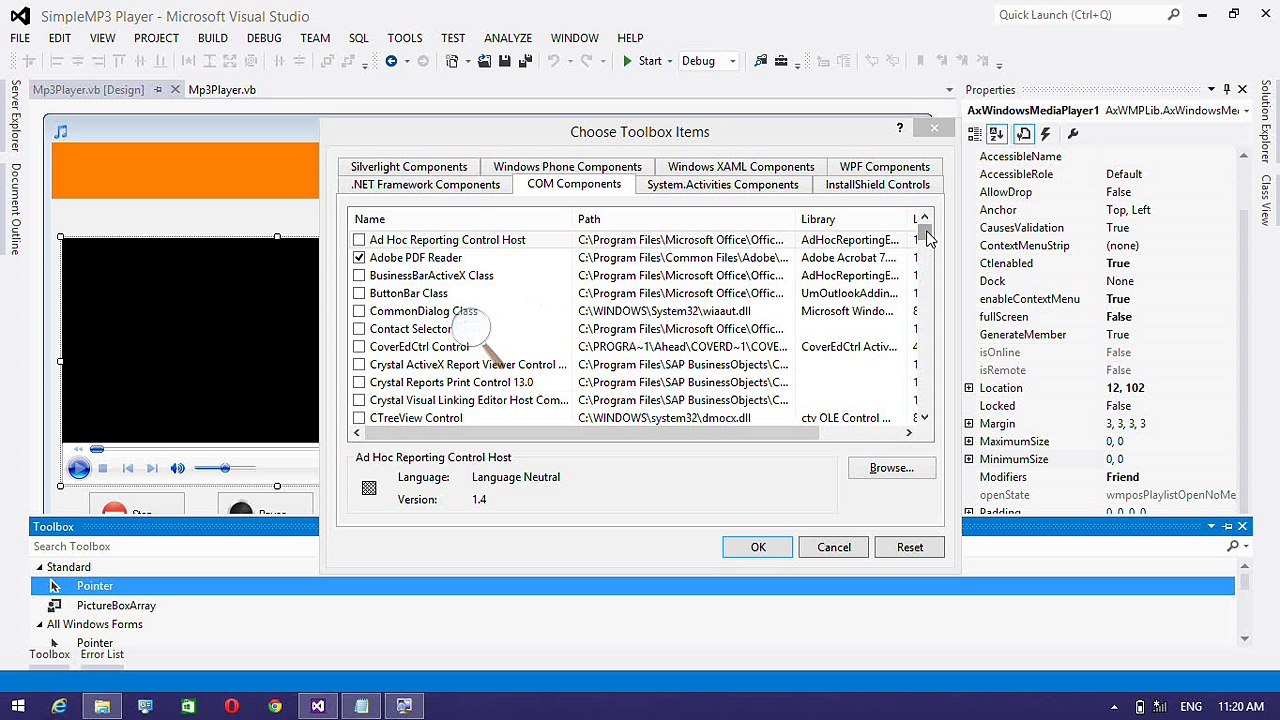Open the Error List tab
The height and width of the screenshot is (720, 1280).
click(102, 654)
